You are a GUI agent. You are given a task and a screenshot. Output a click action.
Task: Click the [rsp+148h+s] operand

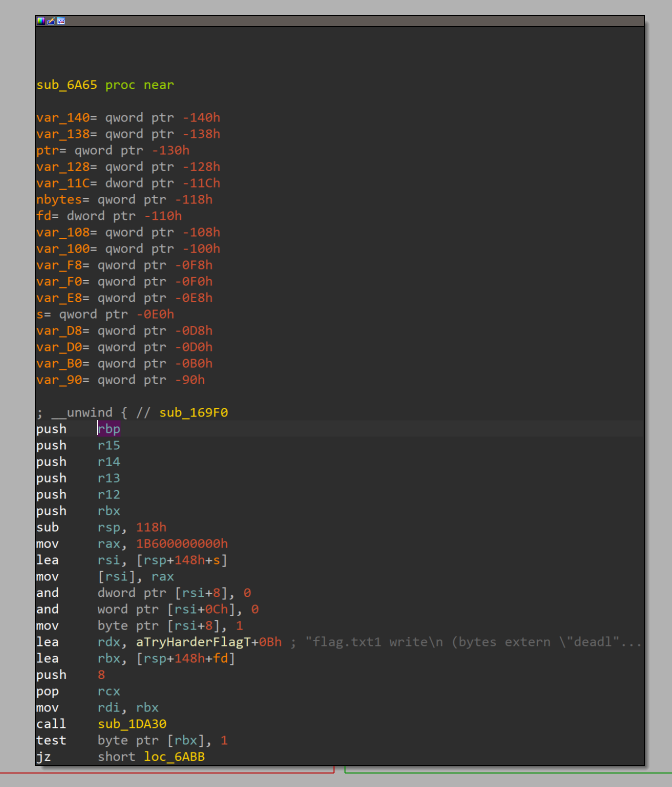182,560
